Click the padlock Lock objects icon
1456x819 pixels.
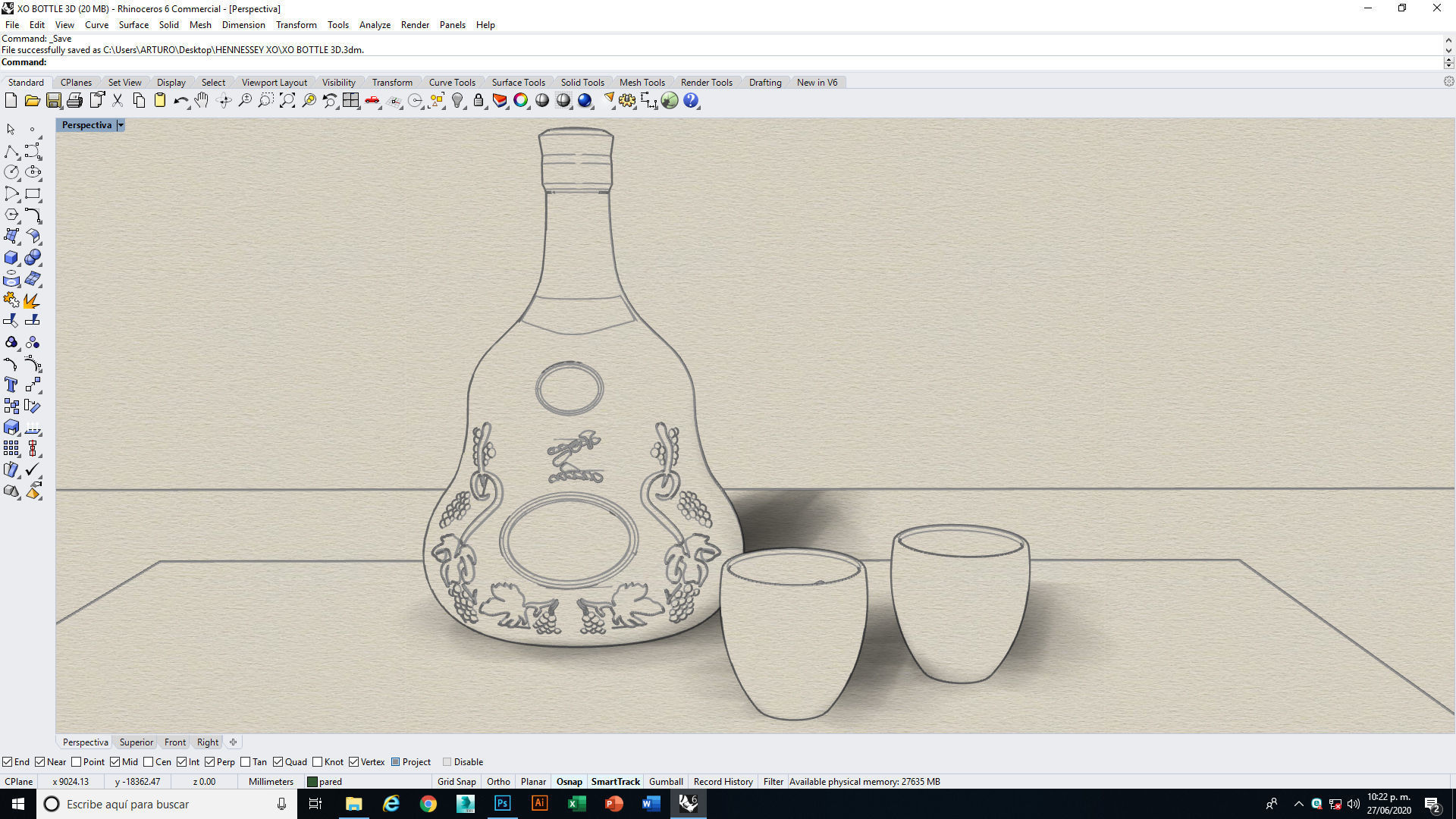pos(479,100)
